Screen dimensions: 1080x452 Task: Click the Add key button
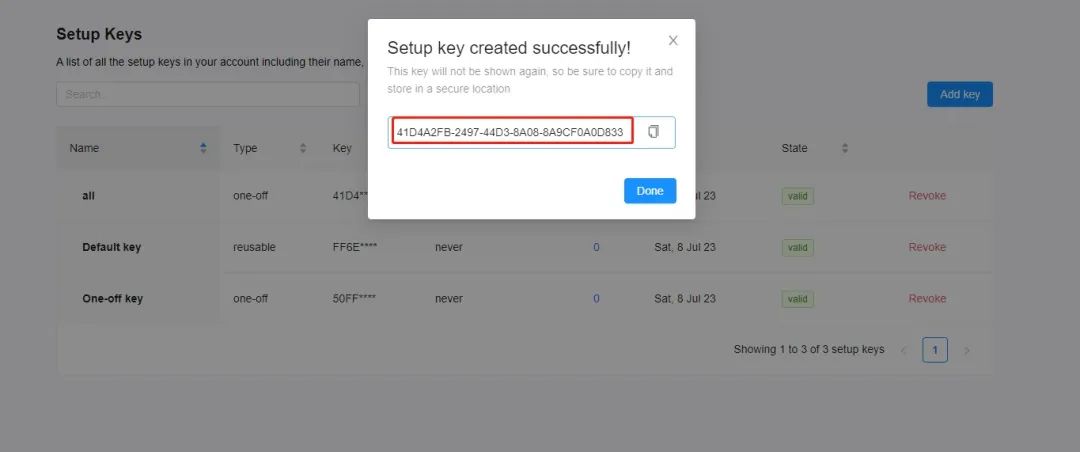[x=959, y=94]
